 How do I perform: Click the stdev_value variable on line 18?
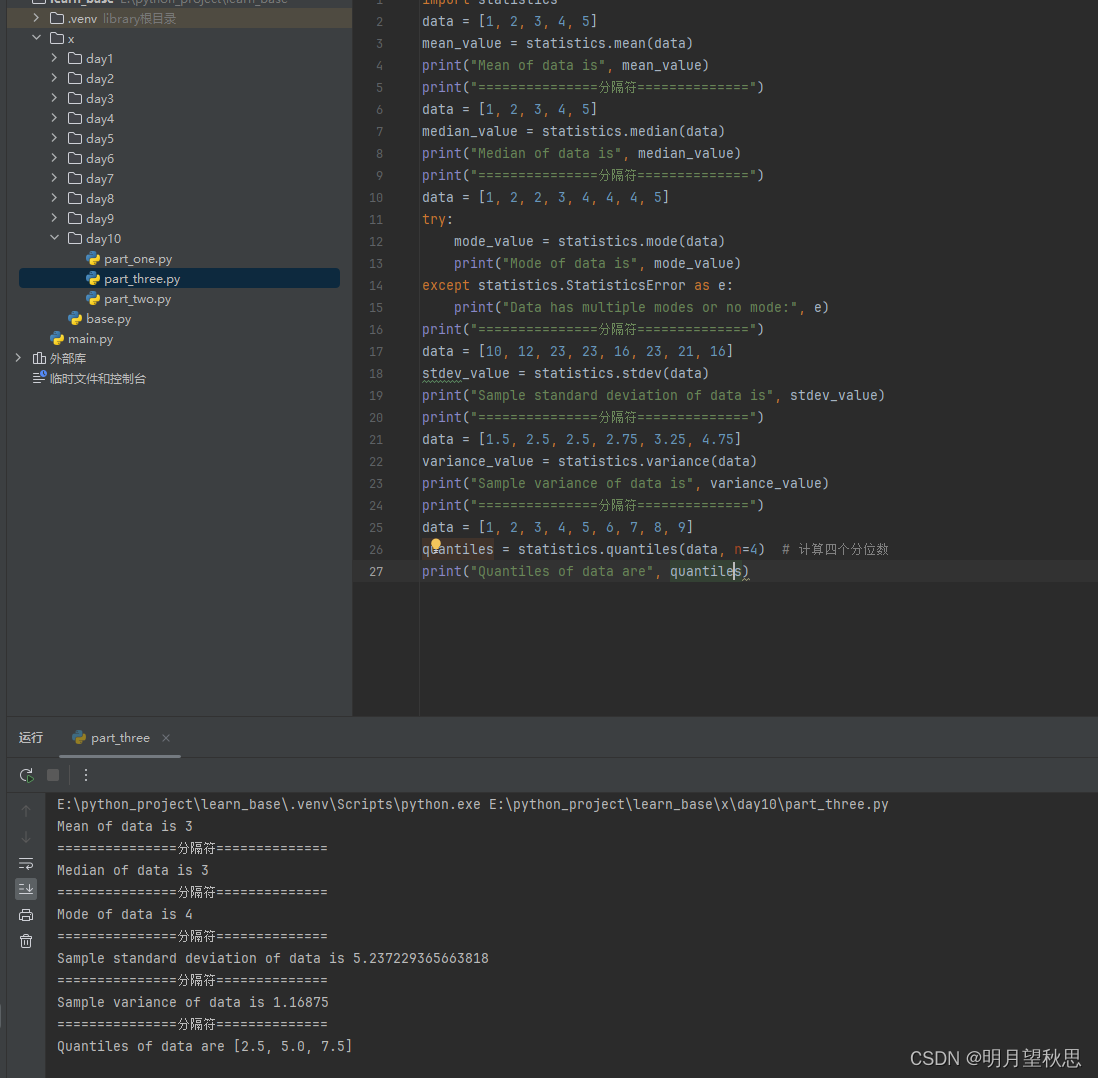tap(466, 373)
